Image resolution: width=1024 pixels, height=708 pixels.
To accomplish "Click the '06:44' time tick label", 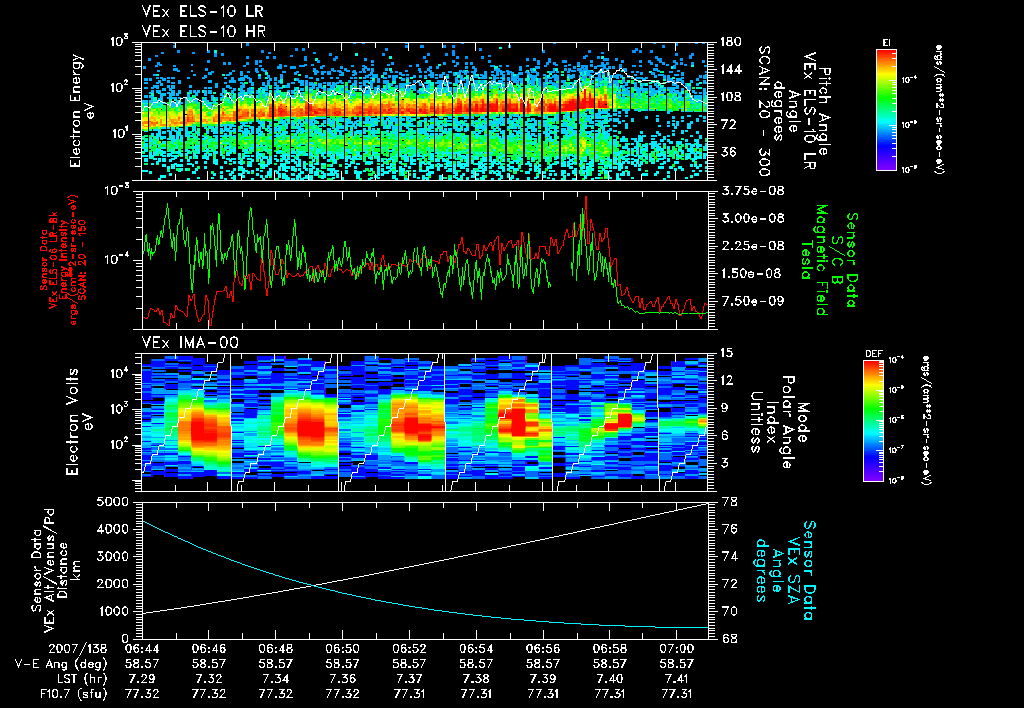I will [142, 649].
